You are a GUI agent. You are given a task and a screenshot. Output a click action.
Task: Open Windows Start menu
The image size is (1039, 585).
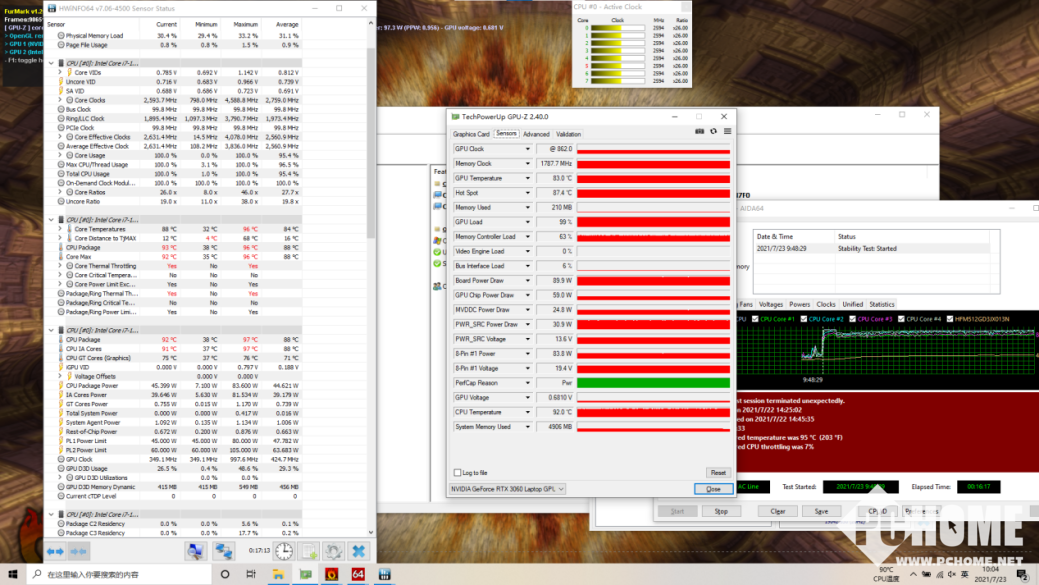[13, 574]
